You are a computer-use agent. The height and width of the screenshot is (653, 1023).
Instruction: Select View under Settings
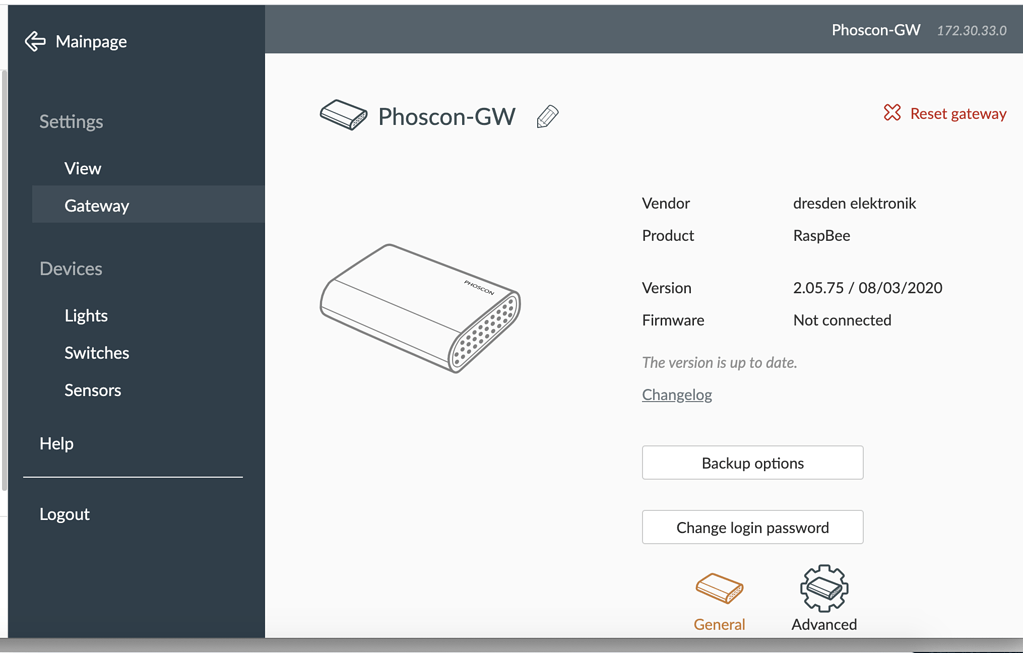pyautogui.click(x=82, y=168)
